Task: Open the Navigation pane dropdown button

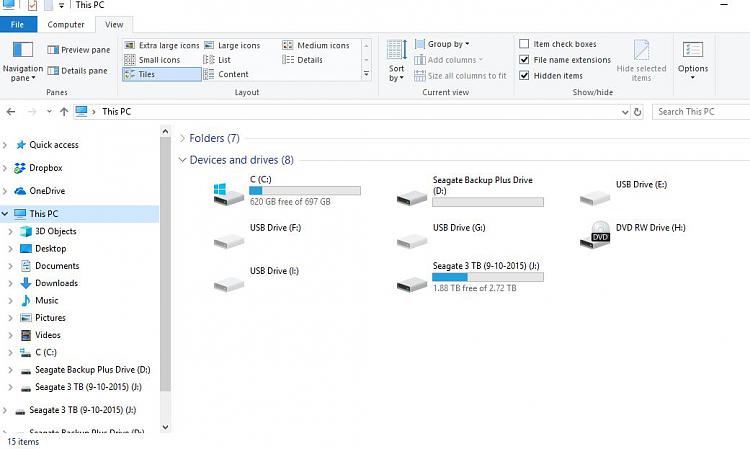Action: click(22, 61)
